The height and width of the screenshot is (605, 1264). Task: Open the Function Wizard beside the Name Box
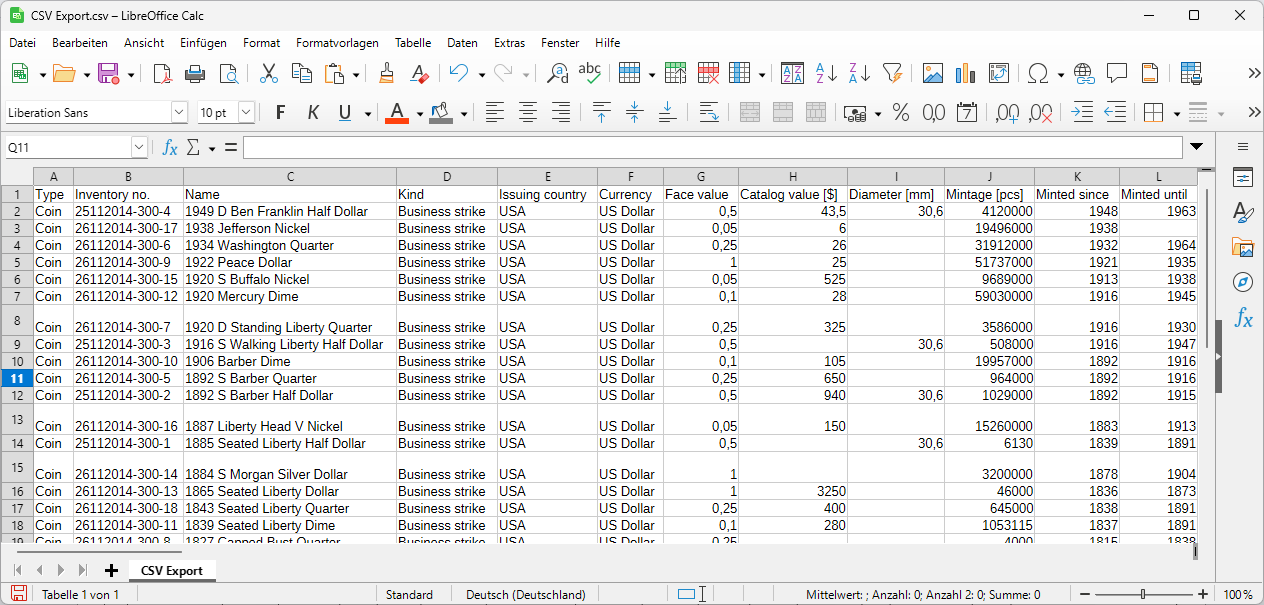170,148
